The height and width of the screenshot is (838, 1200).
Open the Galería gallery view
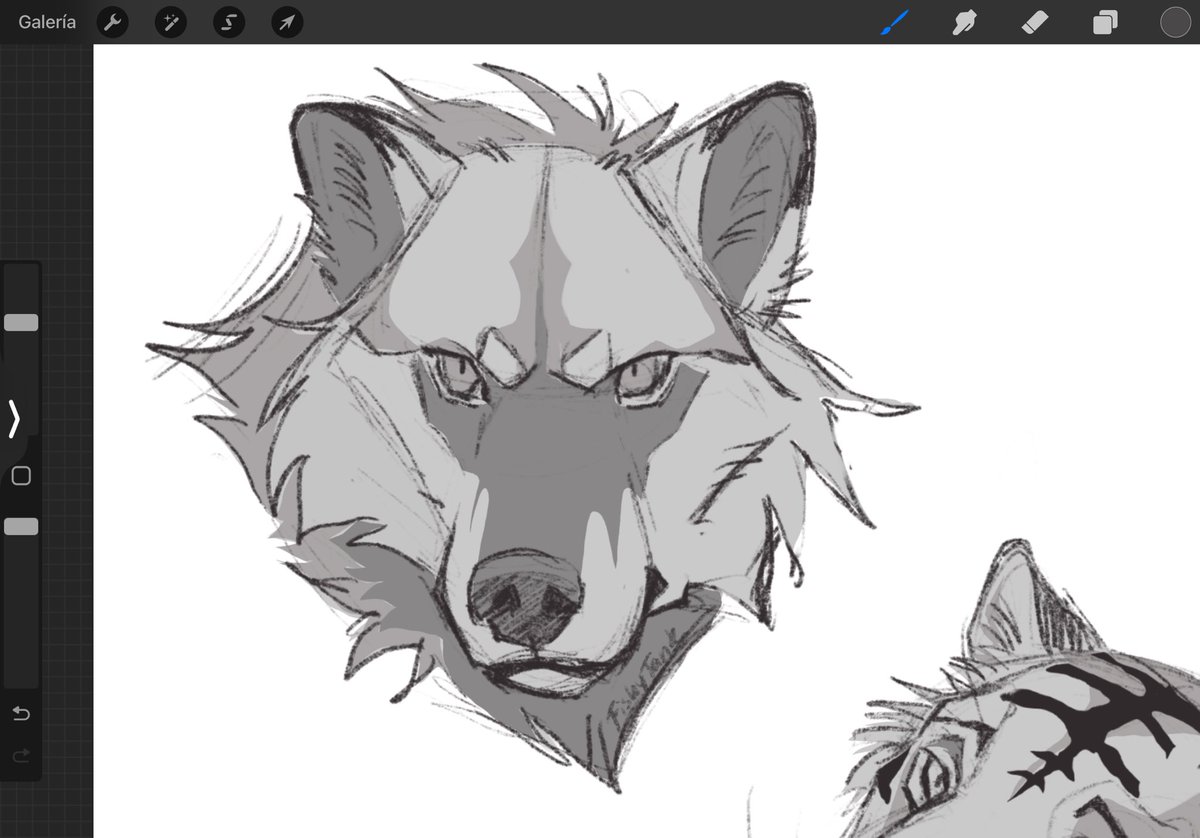pos(47,22)
